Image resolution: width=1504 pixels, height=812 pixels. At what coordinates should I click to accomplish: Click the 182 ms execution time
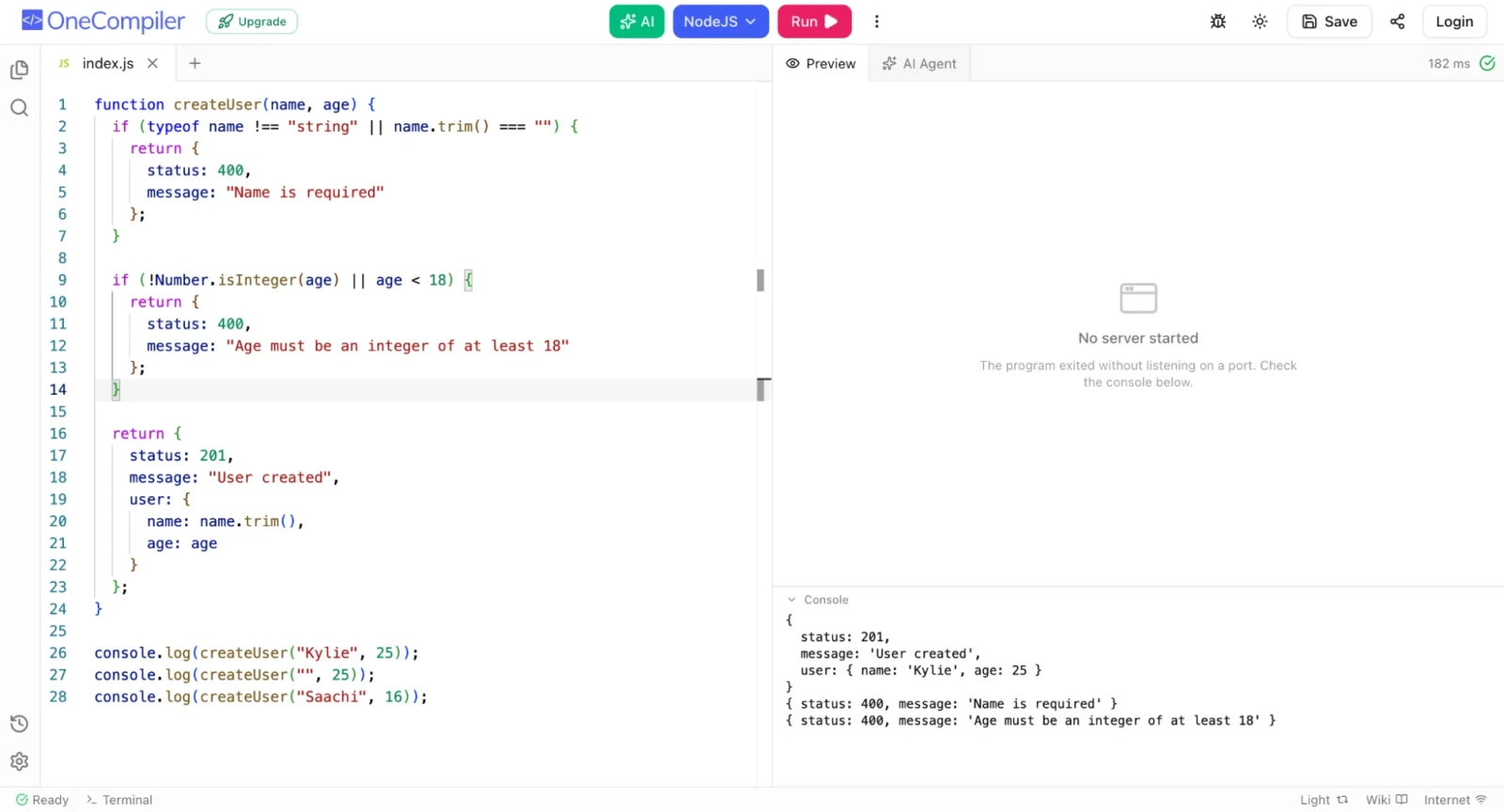coord(1449,64)
